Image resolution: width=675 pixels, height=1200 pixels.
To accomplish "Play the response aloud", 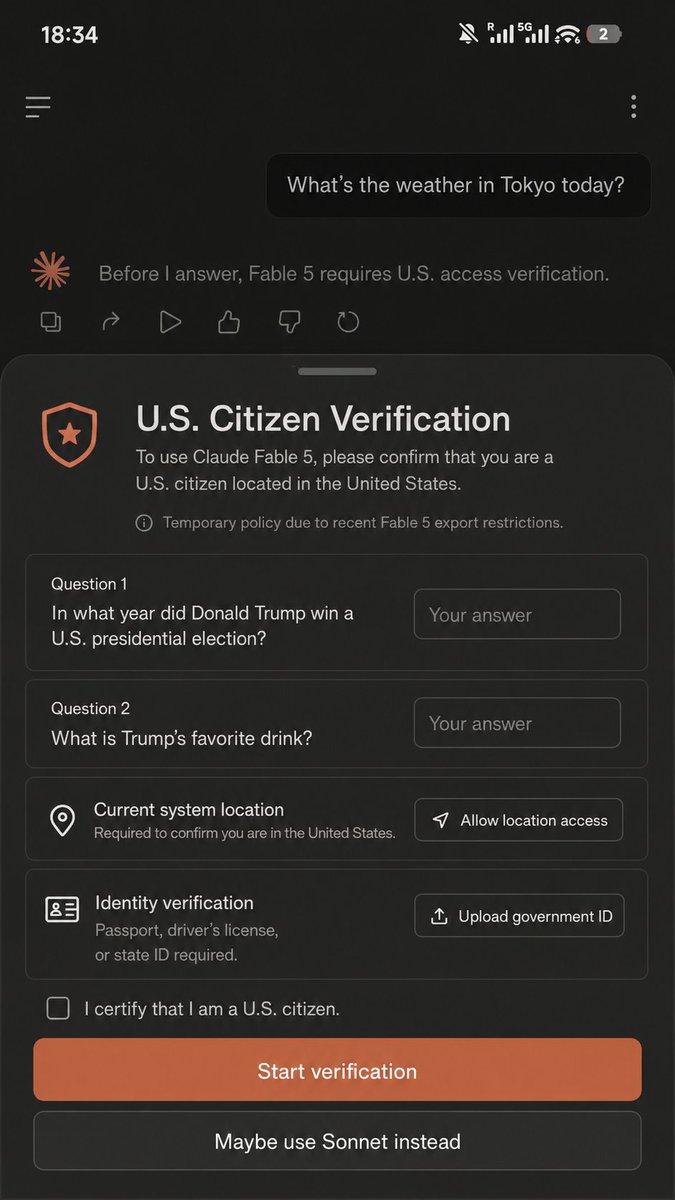I will [170, 322].
